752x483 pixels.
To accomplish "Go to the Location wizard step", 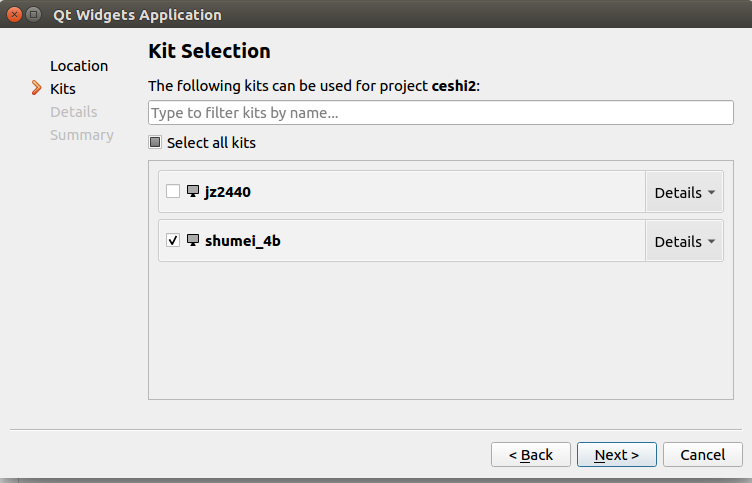I will pyautogui.click(x=79, y=66).
